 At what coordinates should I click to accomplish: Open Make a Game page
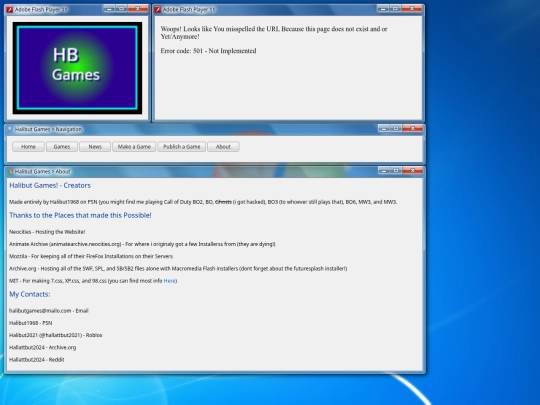point(134,147)
